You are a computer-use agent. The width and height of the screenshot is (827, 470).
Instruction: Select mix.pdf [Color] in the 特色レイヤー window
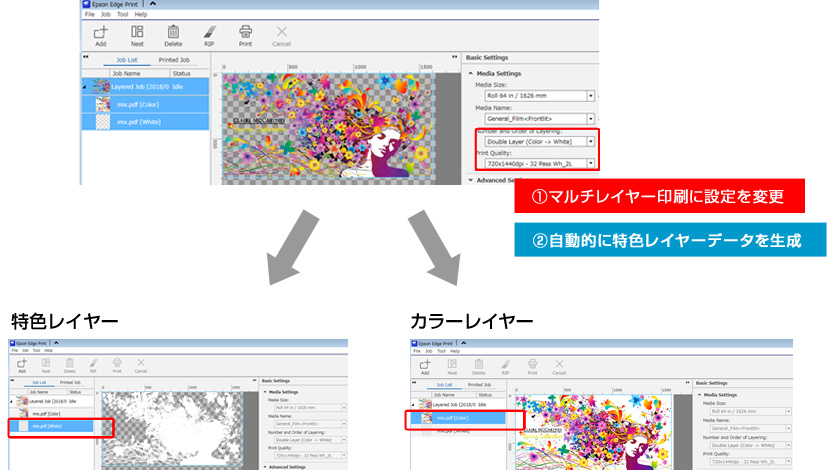(52, 414)
